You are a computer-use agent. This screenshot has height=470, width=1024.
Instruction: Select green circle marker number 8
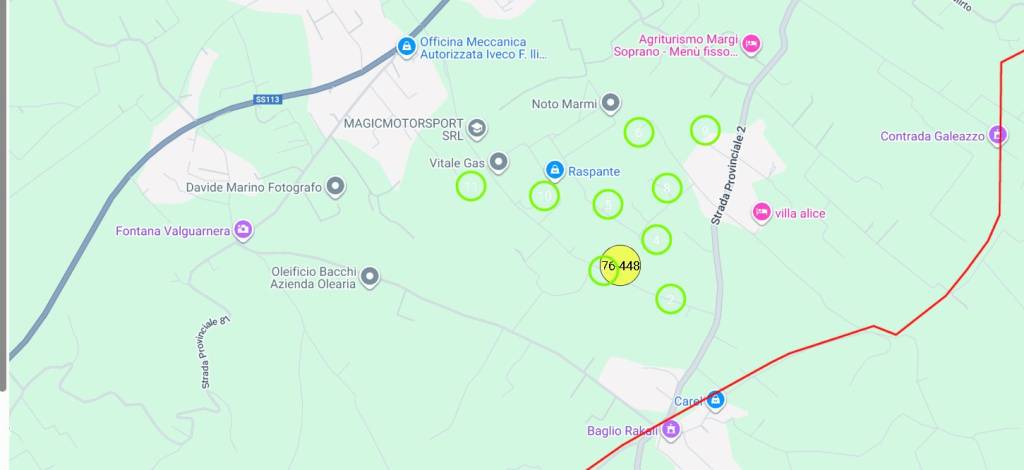(x=667, y=189)
